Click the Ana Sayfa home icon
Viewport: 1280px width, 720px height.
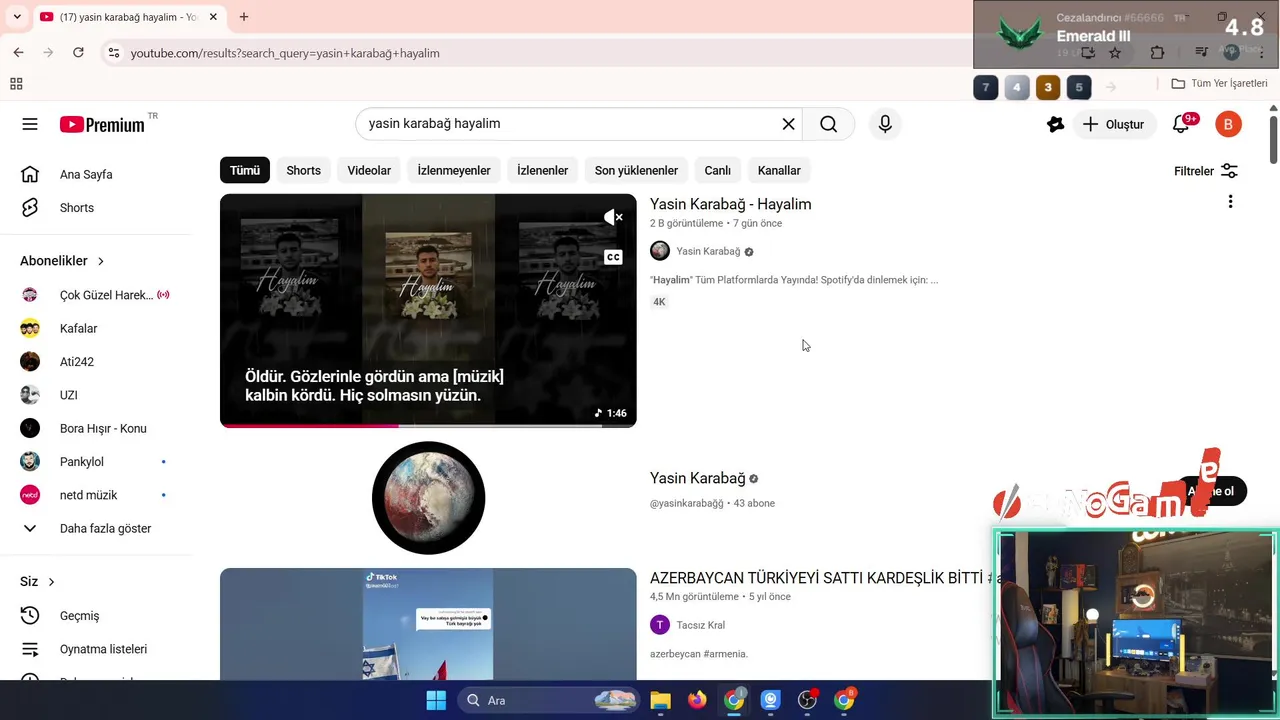tap(30, 174)
